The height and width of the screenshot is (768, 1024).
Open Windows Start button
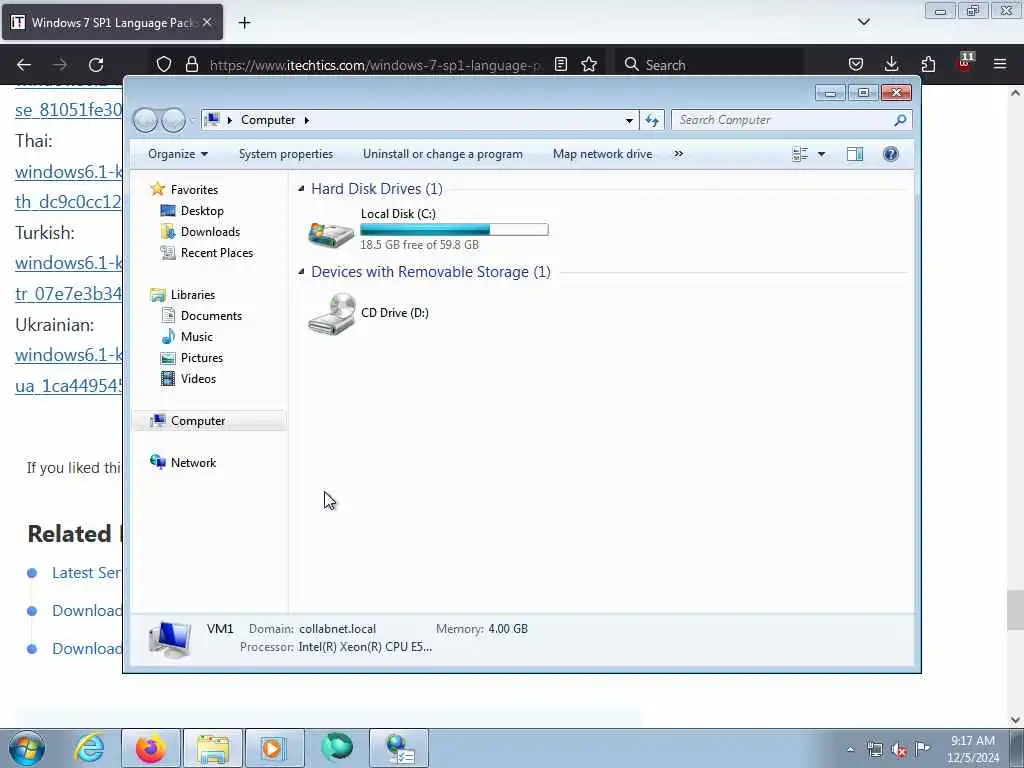(x=27, y=748)
